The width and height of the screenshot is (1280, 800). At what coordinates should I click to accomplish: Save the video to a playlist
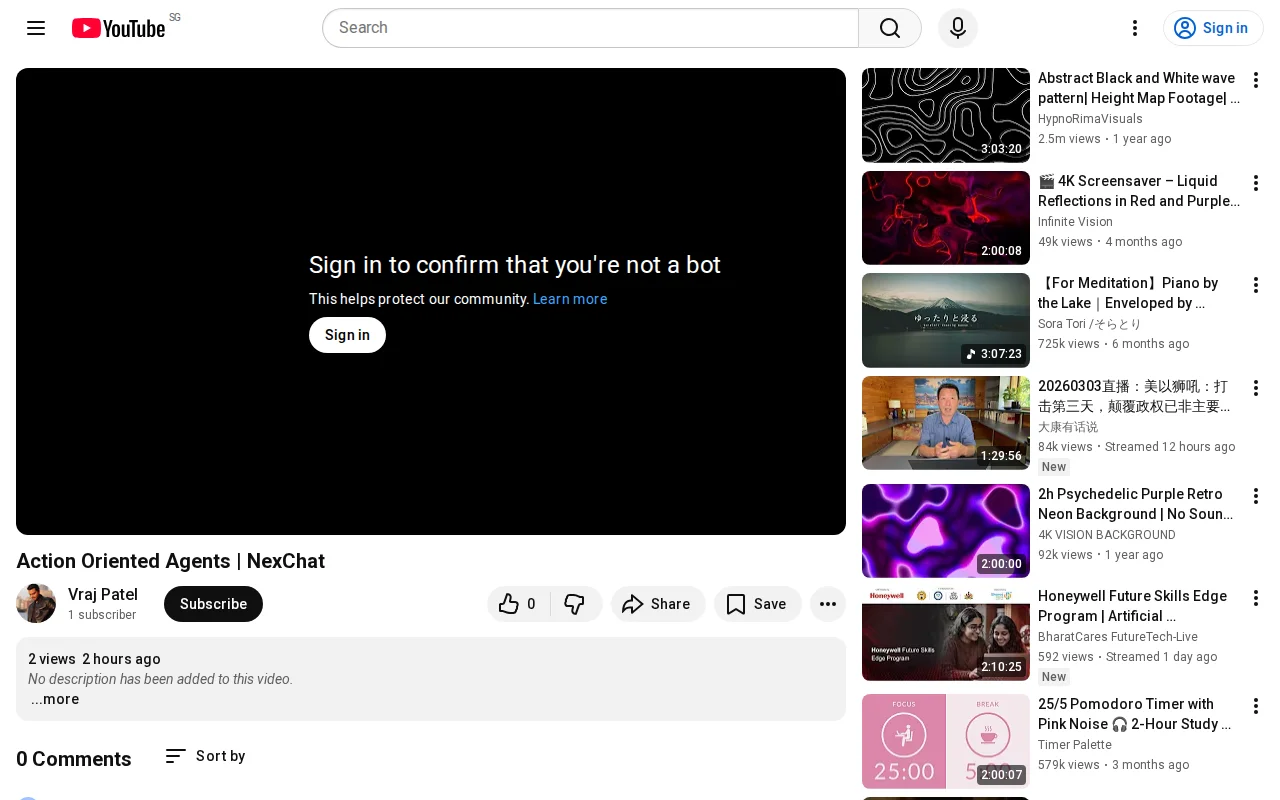757,604
